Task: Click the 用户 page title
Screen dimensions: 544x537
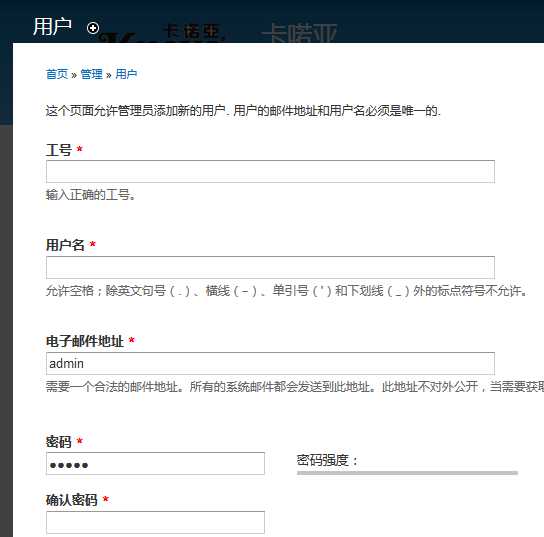Action: (x=52, y=27)
